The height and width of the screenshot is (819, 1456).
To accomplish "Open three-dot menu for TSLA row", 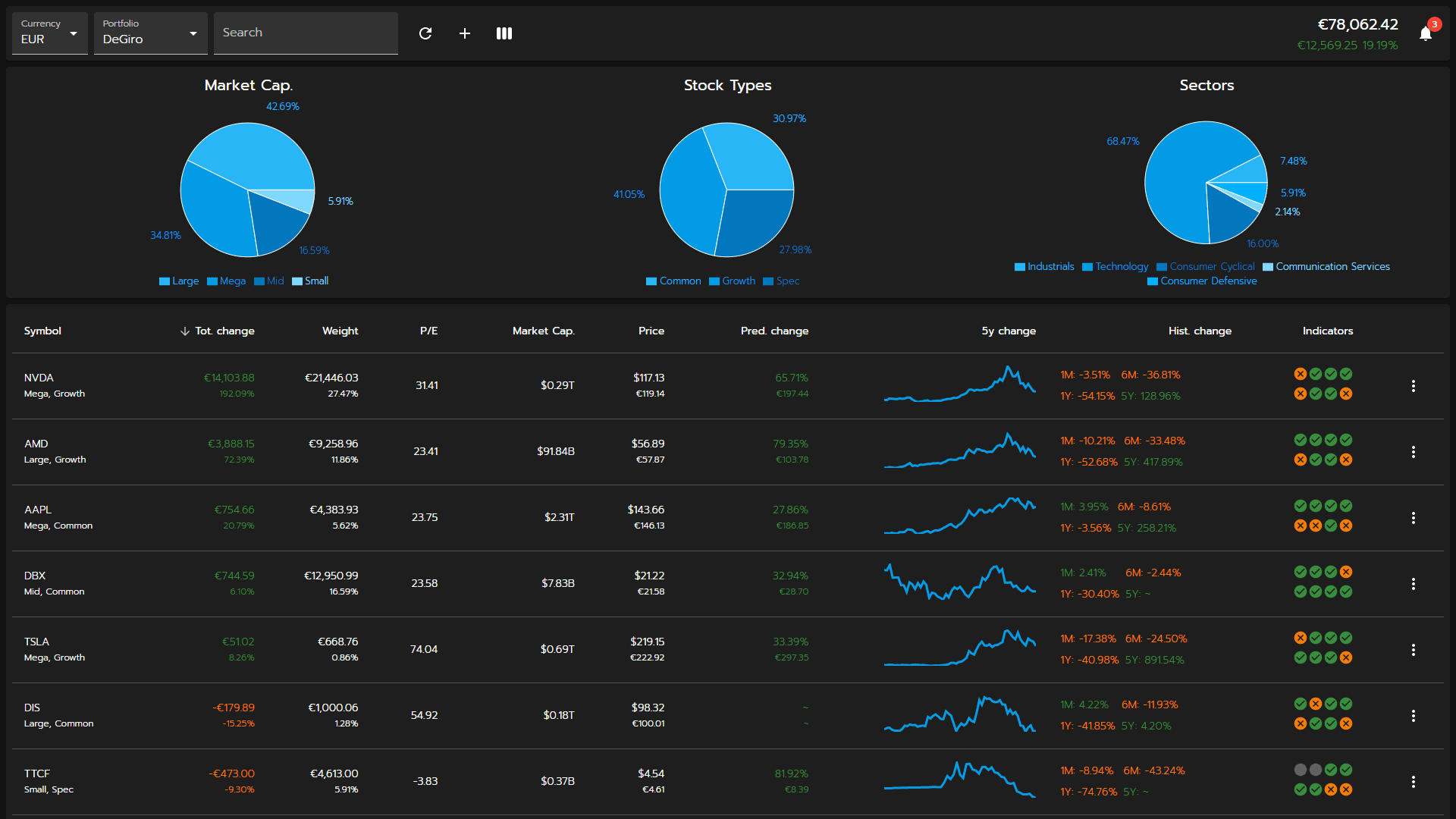I will [x=1413, y=650].
